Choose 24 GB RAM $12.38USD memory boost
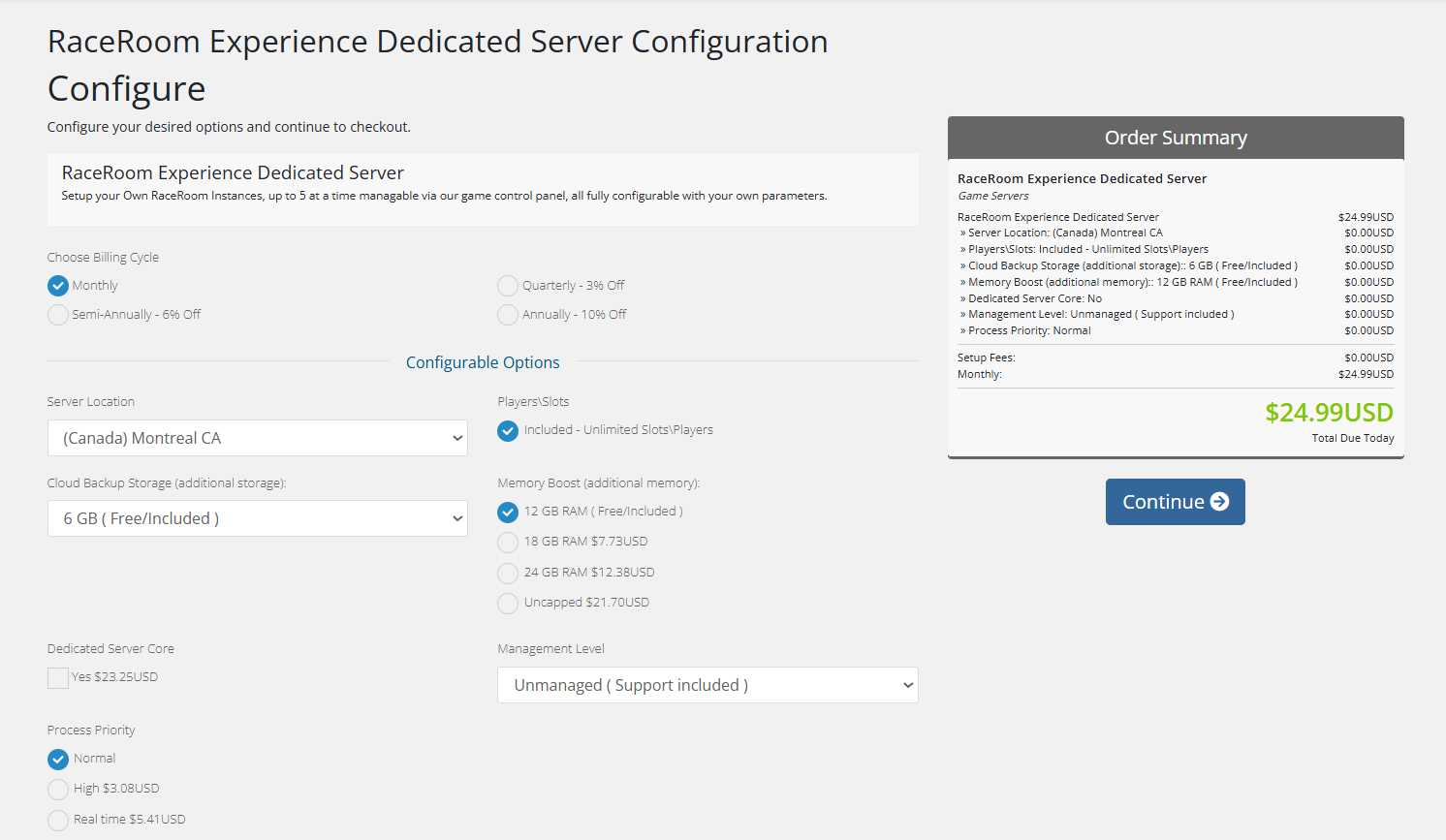Image resolution: width=1446 pixels, height=840 pixels. (508, 573)
